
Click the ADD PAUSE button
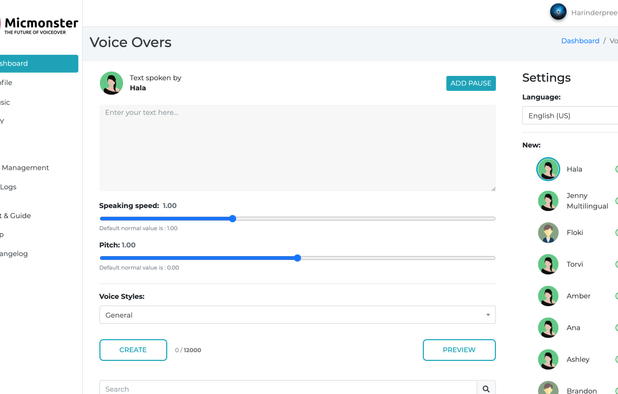pos(471,83)
